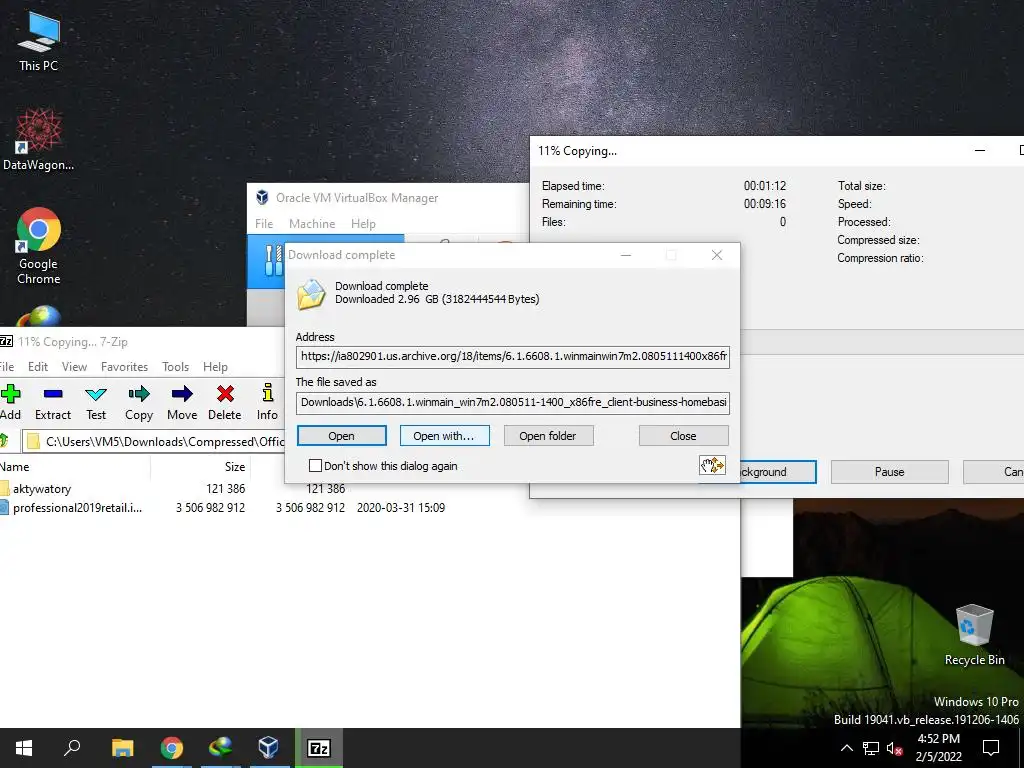Show hidden system tray icons
Image resolution: width=1024 pixels, height=768 pixels.
coord(846,748)
